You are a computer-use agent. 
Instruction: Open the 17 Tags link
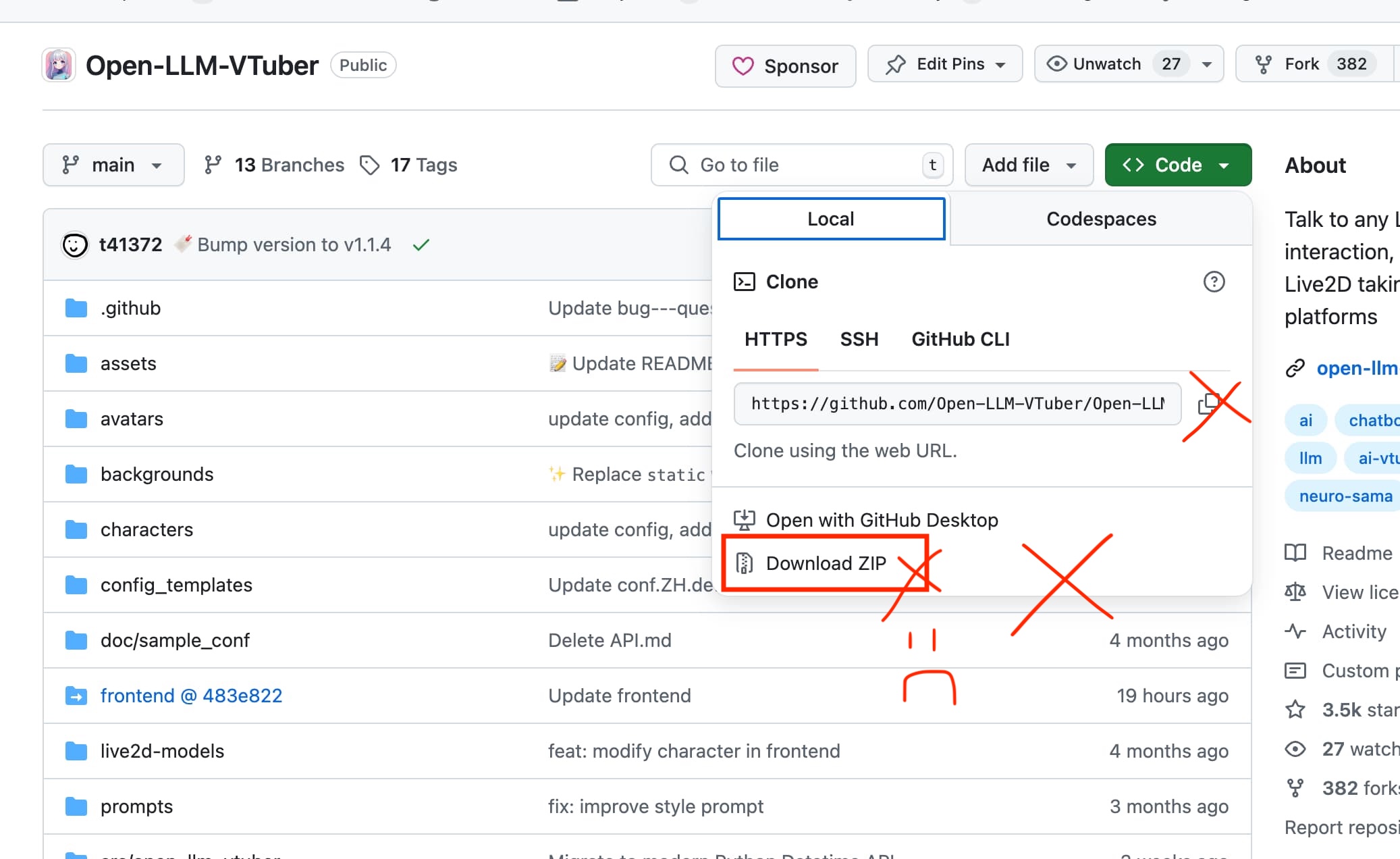coord(410,165)
